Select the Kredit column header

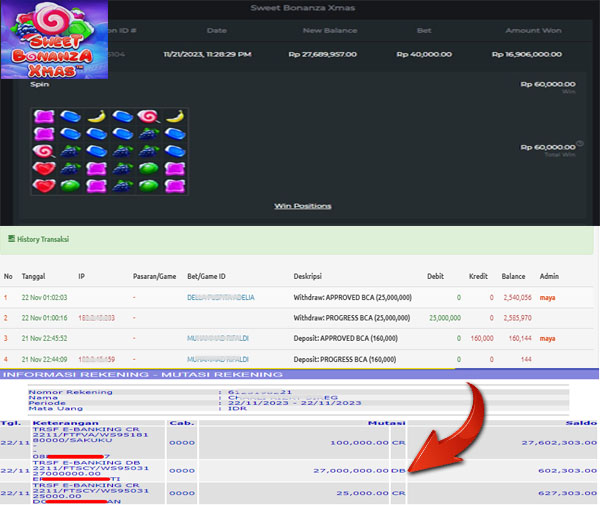pyautogui.click(x=478, y=276)
